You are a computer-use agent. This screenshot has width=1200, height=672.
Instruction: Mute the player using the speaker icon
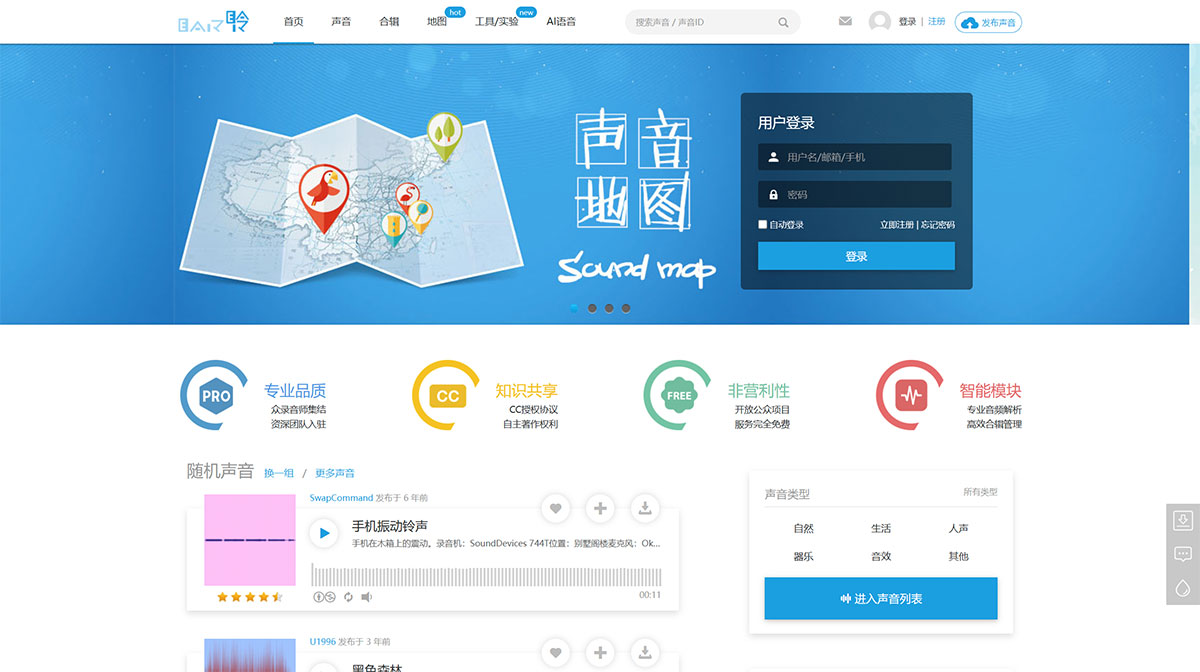[x=366, y=595]
